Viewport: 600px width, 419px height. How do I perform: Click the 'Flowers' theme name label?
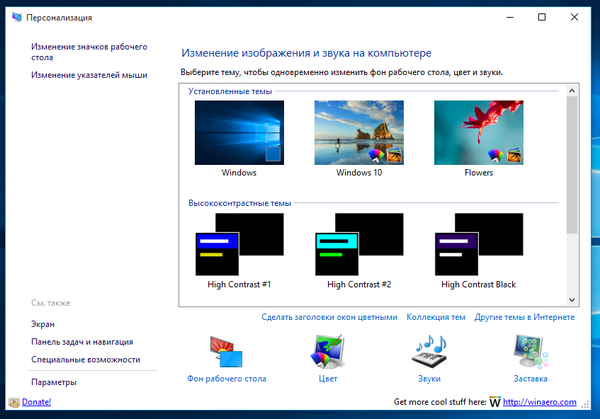(x=479, y=173)
